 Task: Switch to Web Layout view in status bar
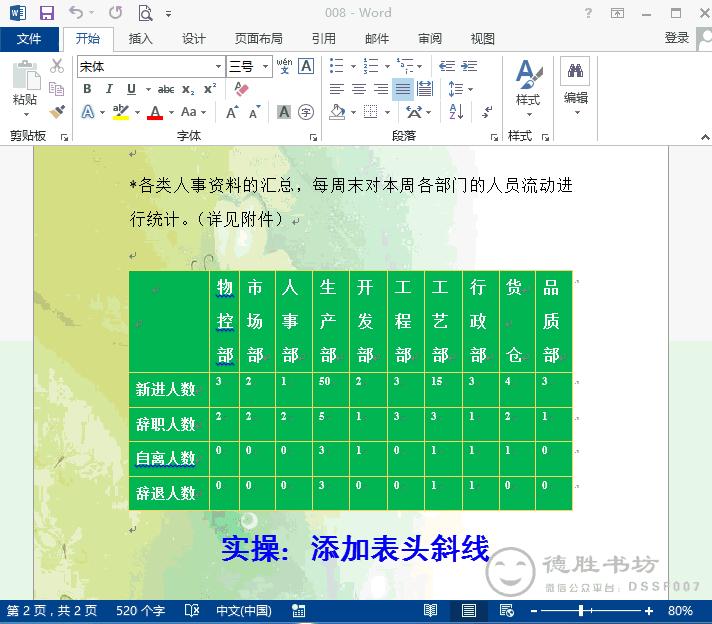(506, 611)
